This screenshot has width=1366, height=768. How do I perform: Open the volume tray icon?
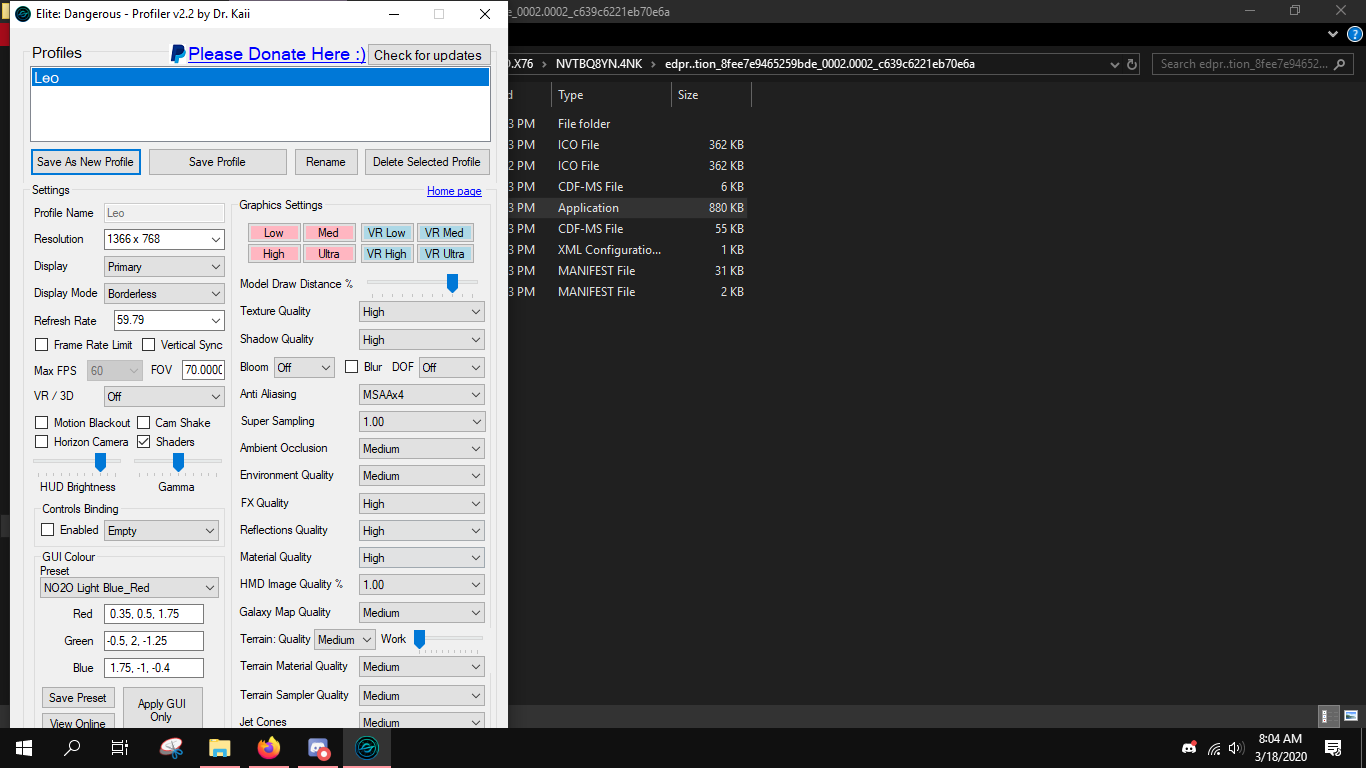point(1236,748)
